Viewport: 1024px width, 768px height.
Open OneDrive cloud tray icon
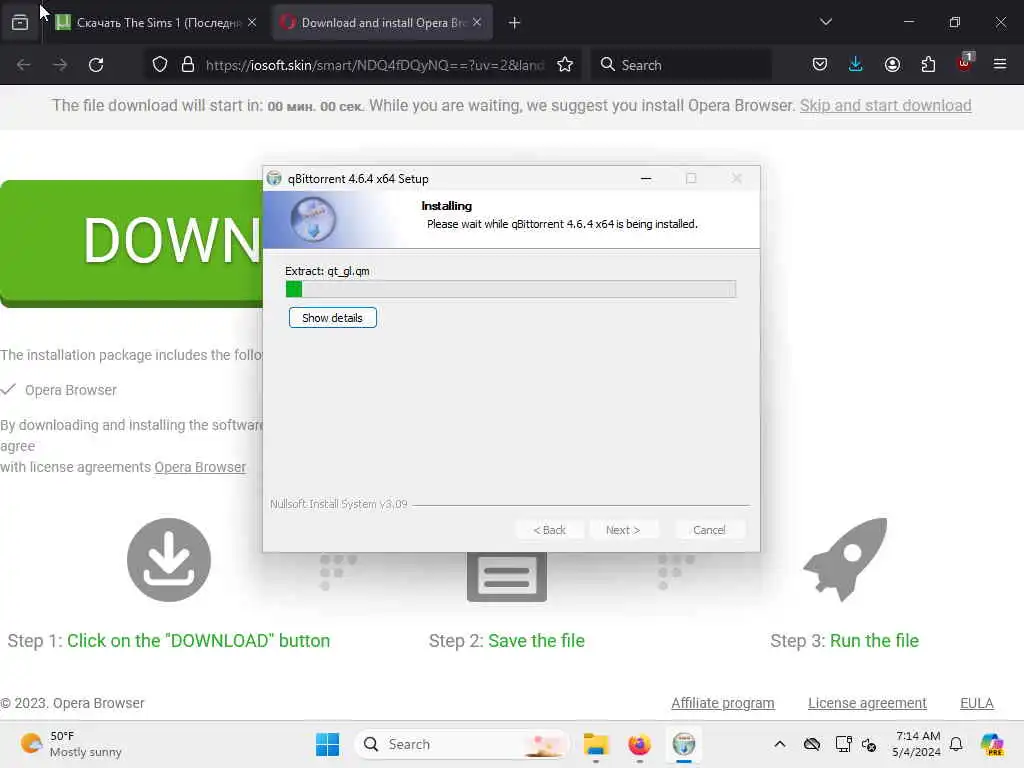(x=812, y=744)
